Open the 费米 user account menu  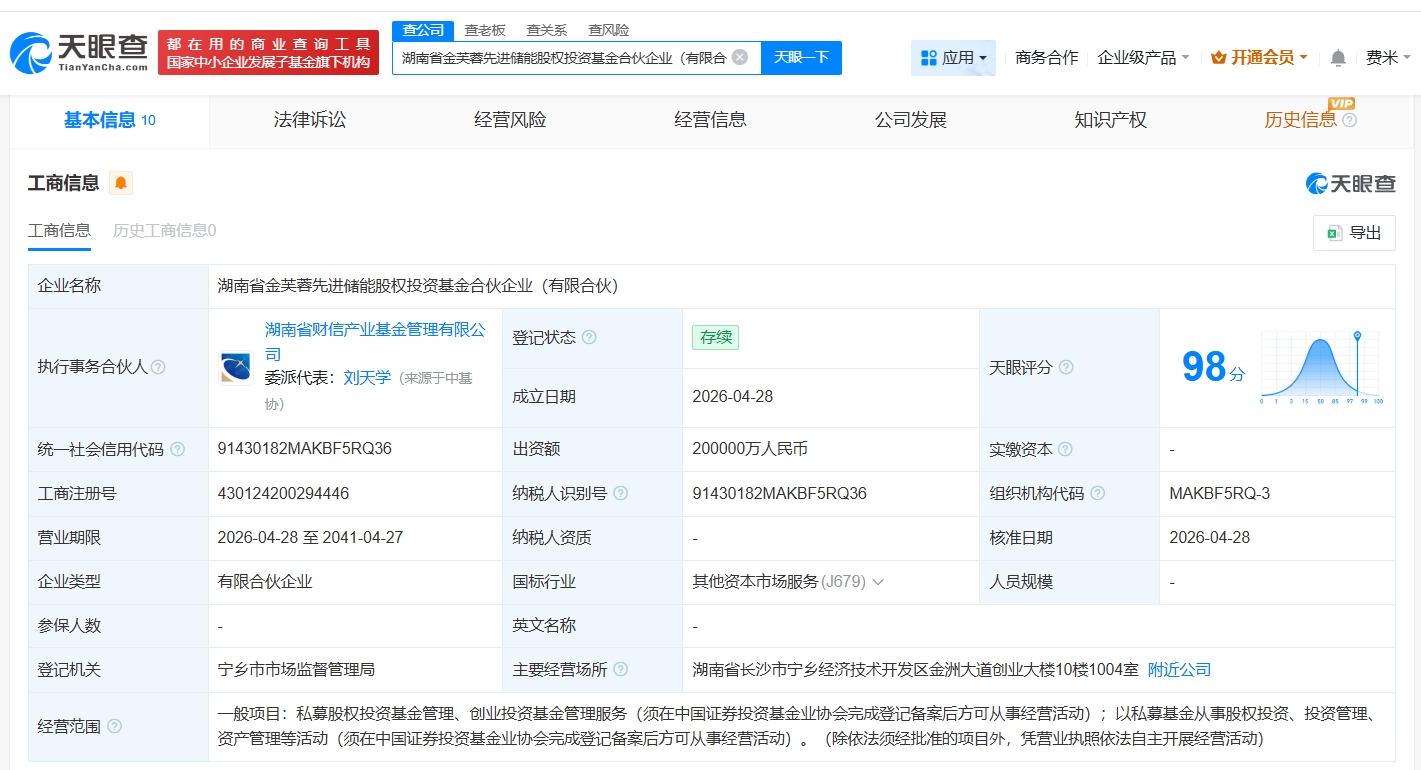click(x=1387, y=58)
